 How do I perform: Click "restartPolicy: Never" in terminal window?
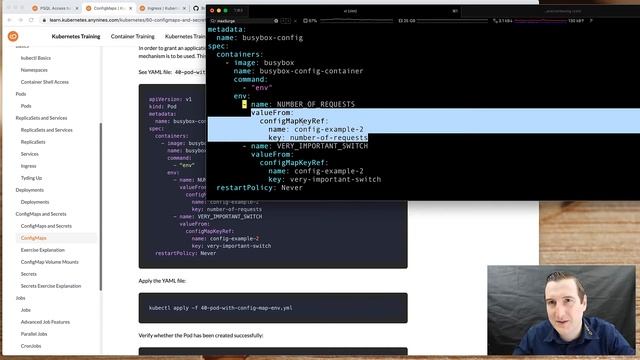coord(260,188)
